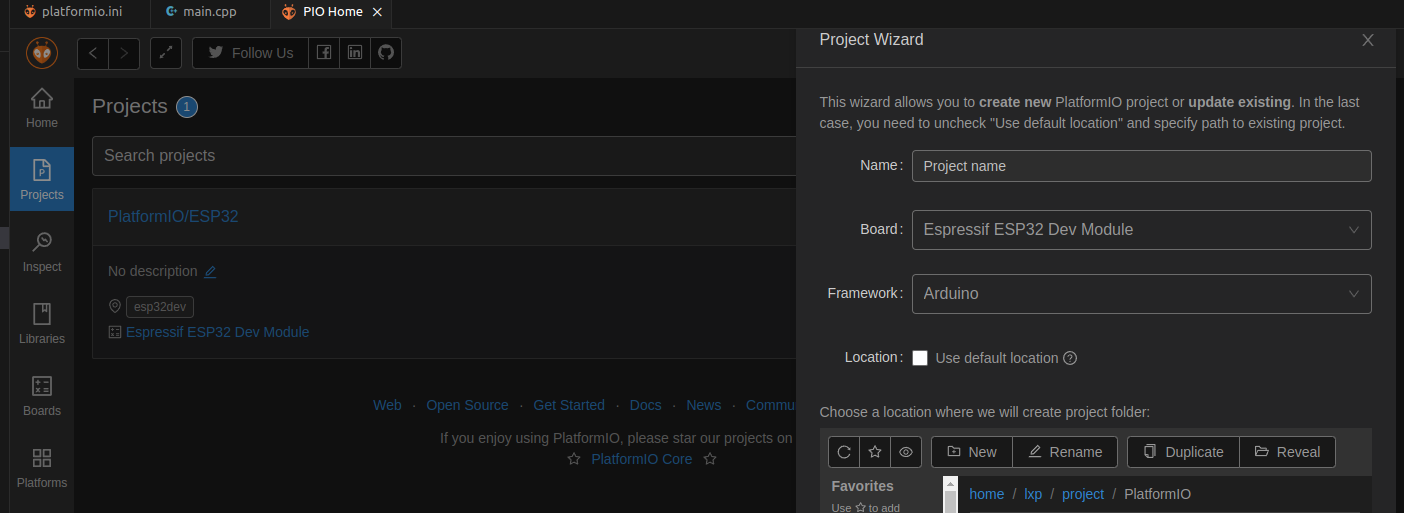
Task: Go to Home in sidebar
Action: [x=41, y=109]
